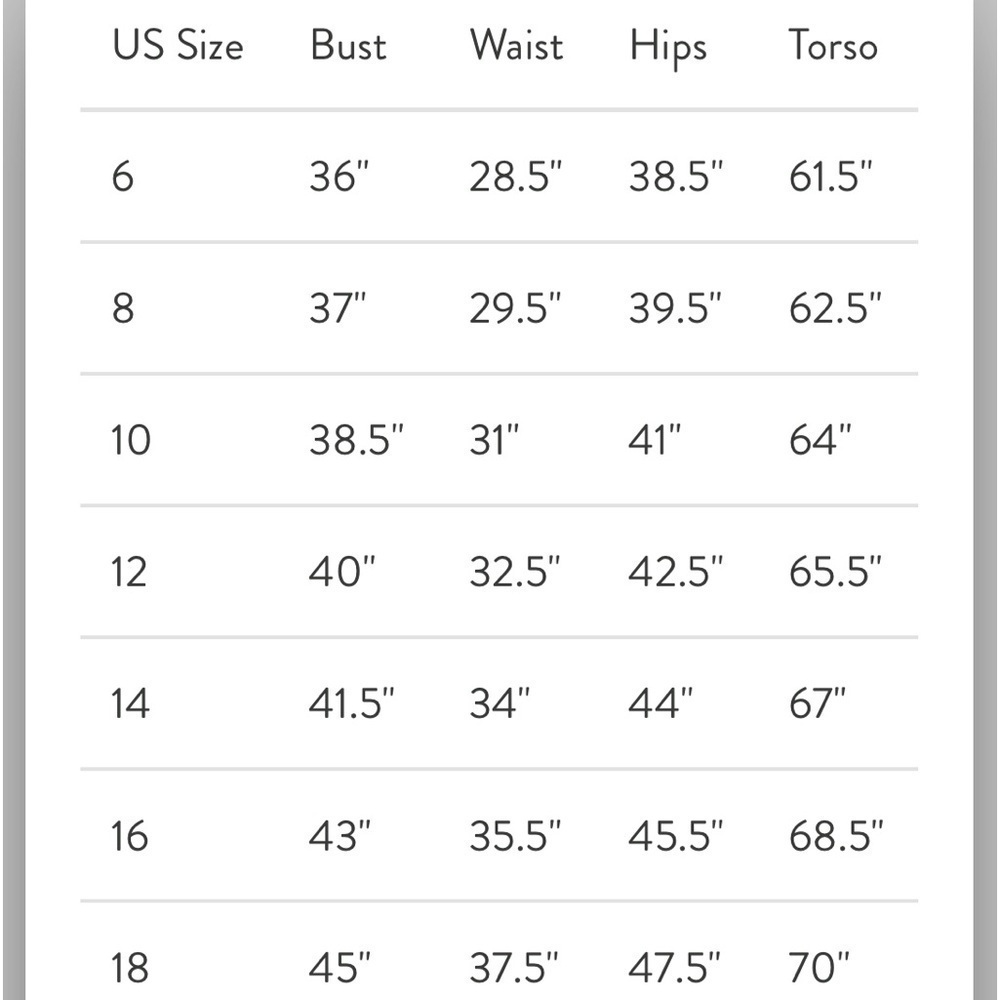
Task: Click the 41.5" bust measurement
Action: click(x=351, y=703)
